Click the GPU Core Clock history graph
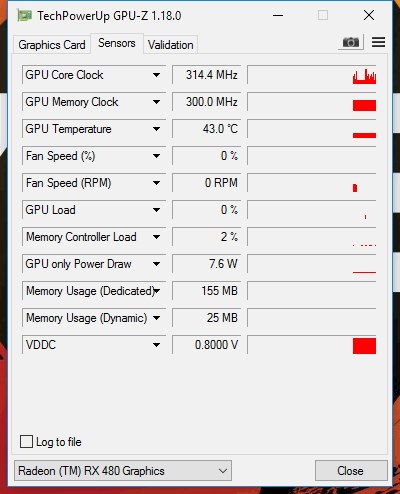This screenshot has height=494, width=400. tap(312, 75)
